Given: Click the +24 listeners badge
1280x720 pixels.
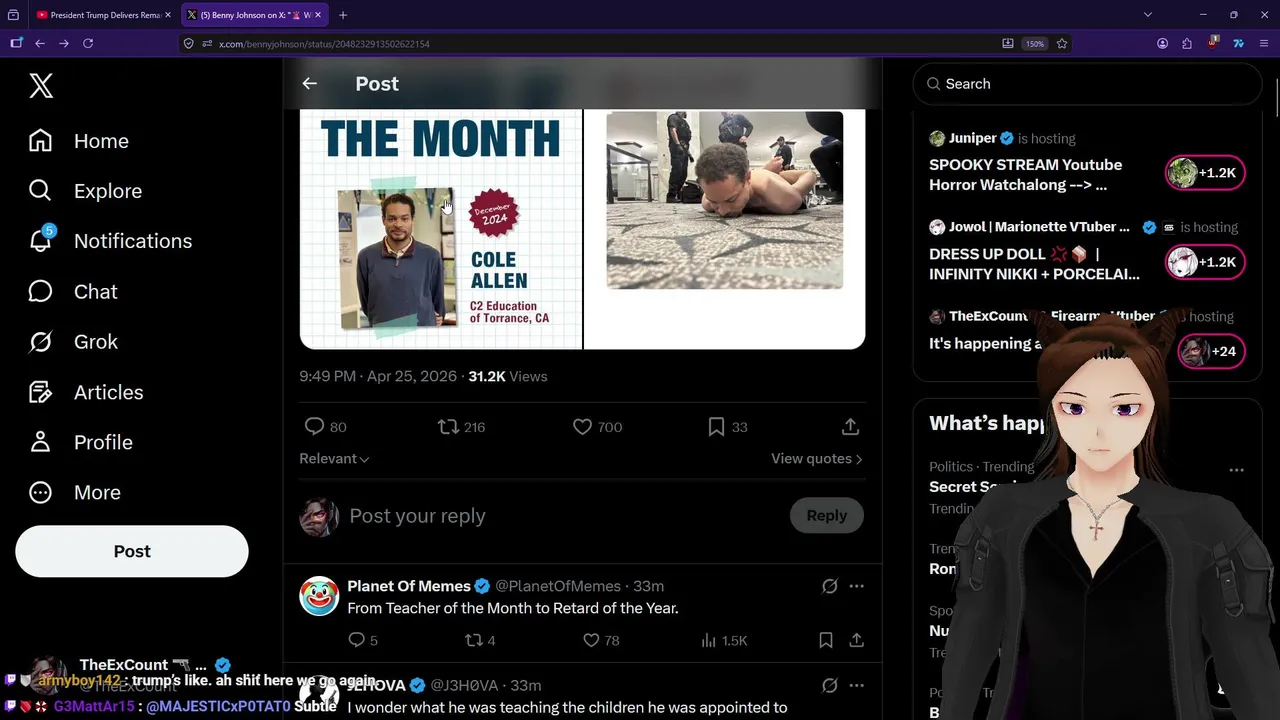Looking at the screenshot, I should coord(1211,351).
